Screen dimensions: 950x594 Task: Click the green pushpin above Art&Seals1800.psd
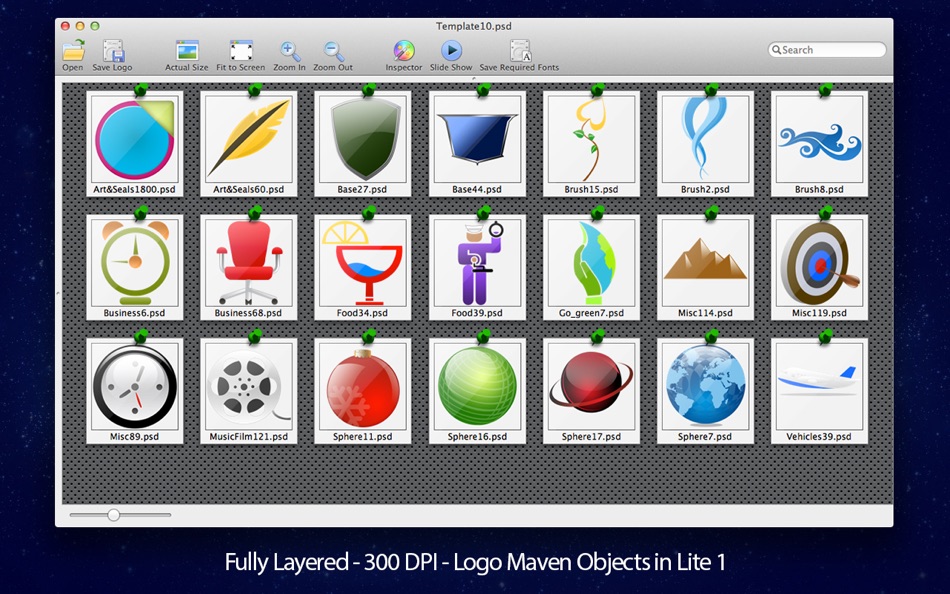click(141, 90)
